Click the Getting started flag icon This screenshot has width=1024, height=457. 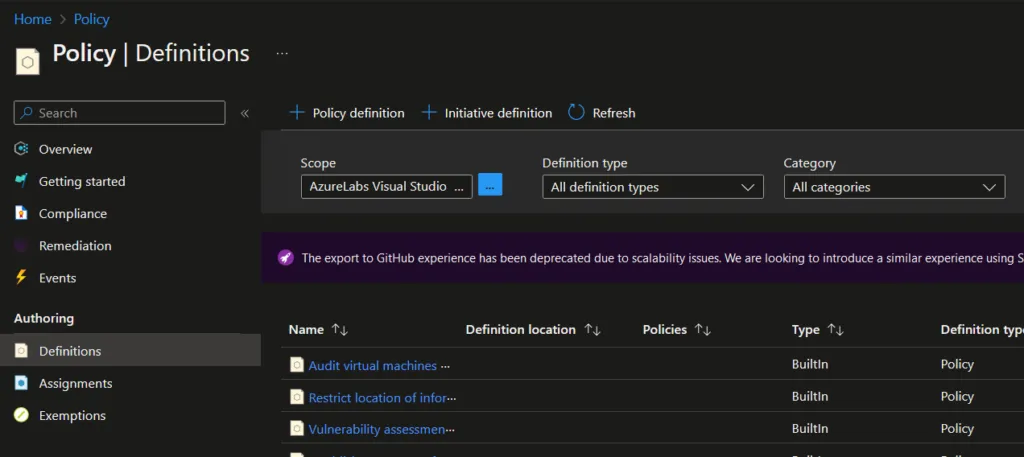coord(22,181)
